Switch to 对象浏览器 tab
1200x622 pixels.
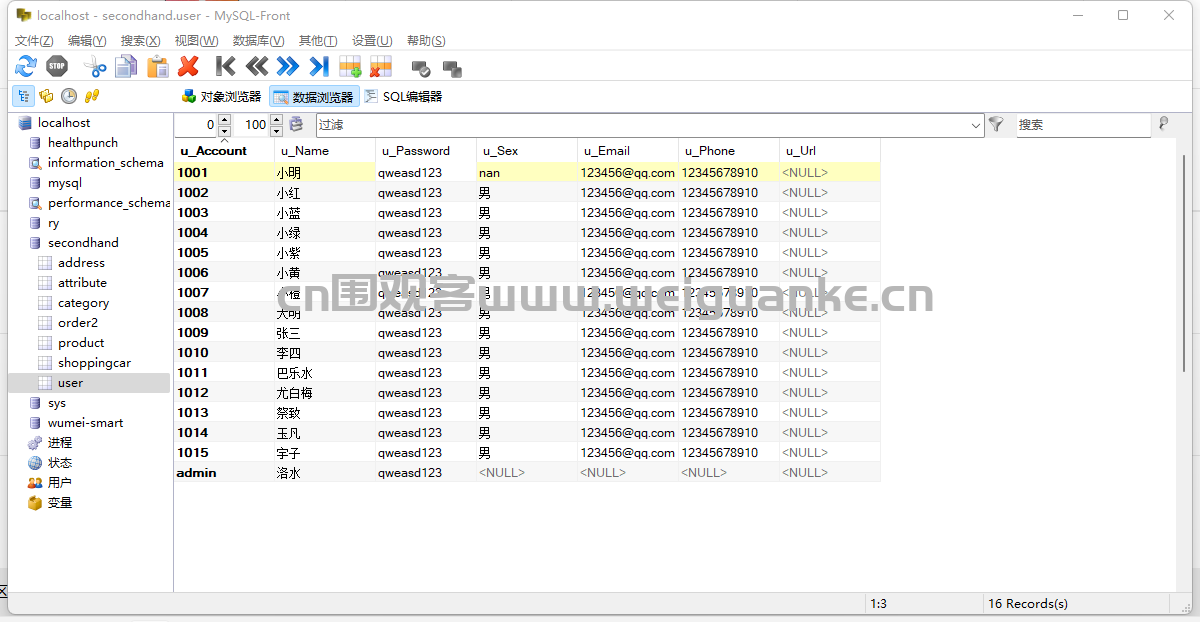[x=221, y=97]
